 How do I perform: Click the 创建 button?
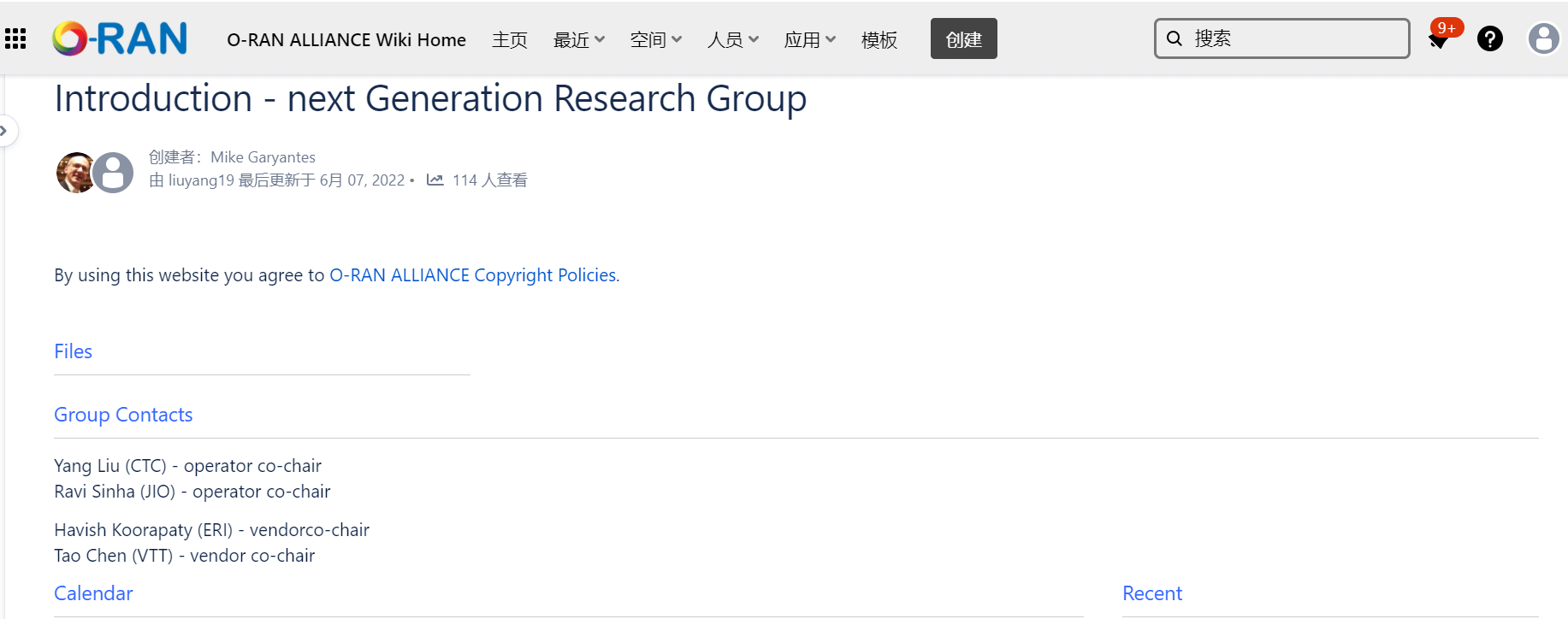point(964,38)
